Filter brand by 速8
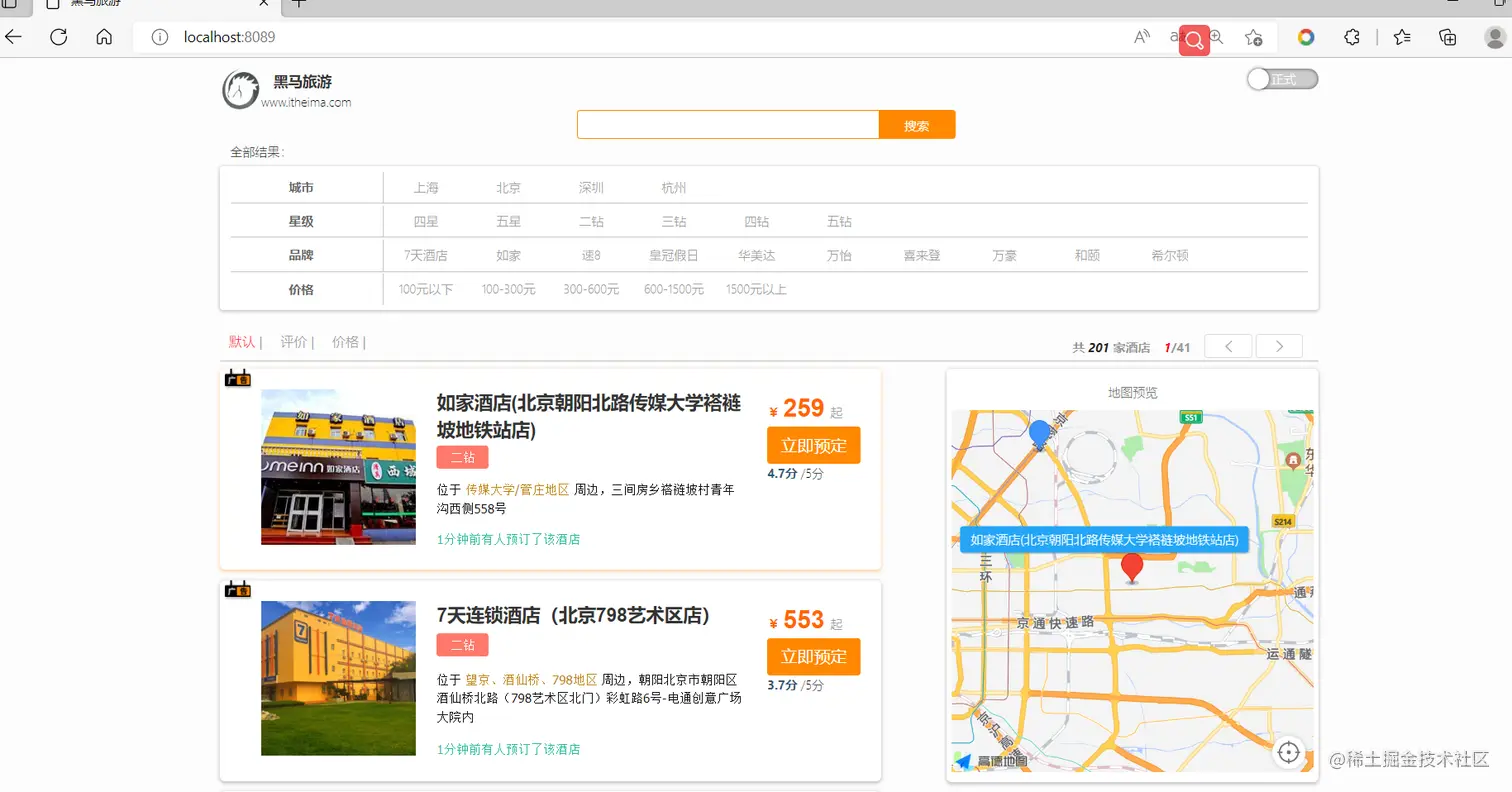 pyautogui.click(x=591, y=256)
